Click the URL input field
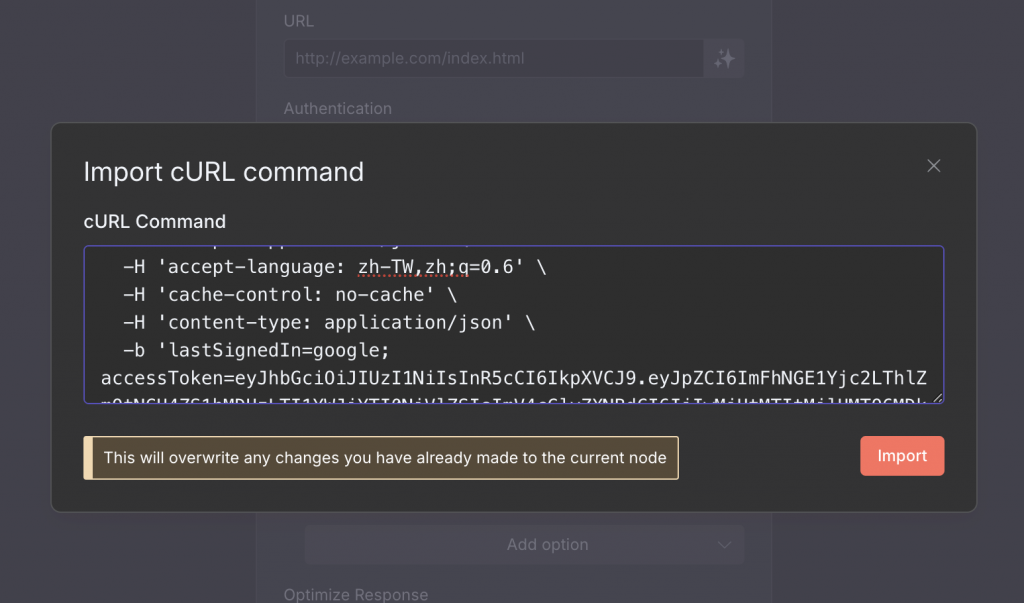The image size is (1024, 603). pyautogui.click(x=493, y=59)
